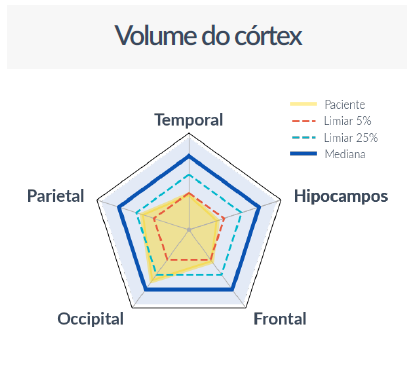Click the Limiar 25% vertex on Hipocampos axis

[242, 212]
